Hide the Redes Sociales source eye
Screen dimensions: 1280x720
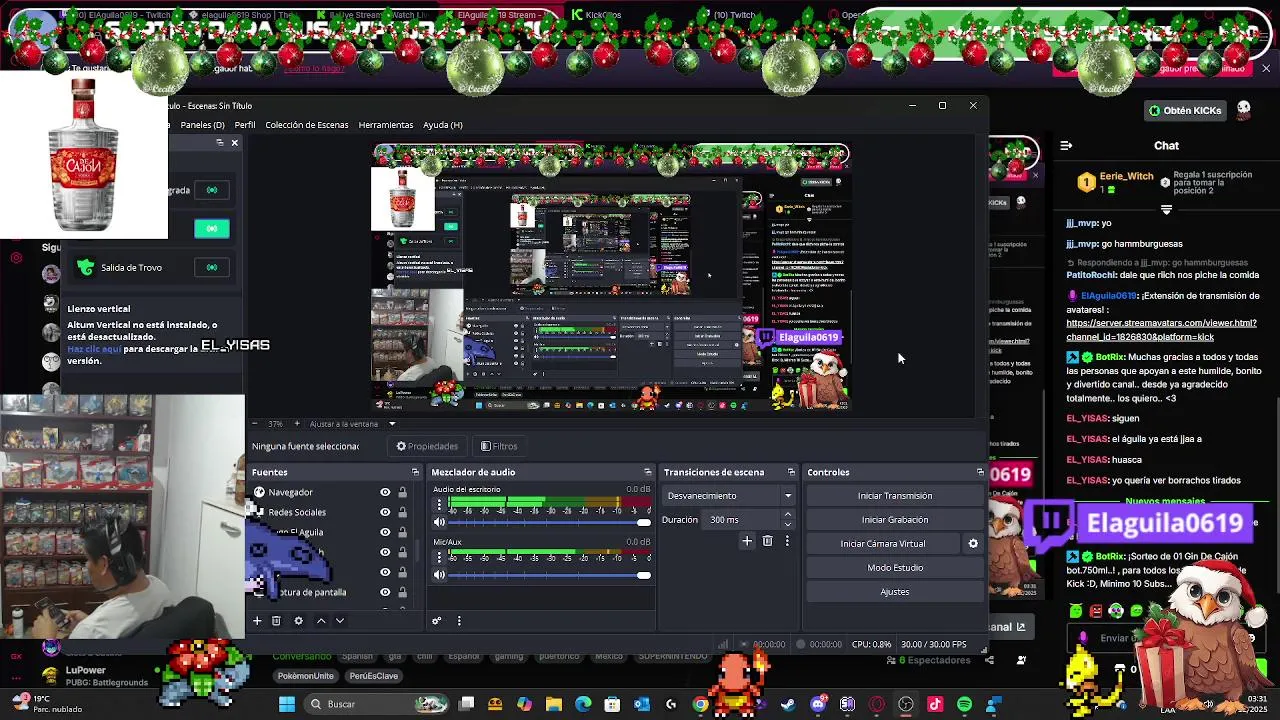coord(385,512)
